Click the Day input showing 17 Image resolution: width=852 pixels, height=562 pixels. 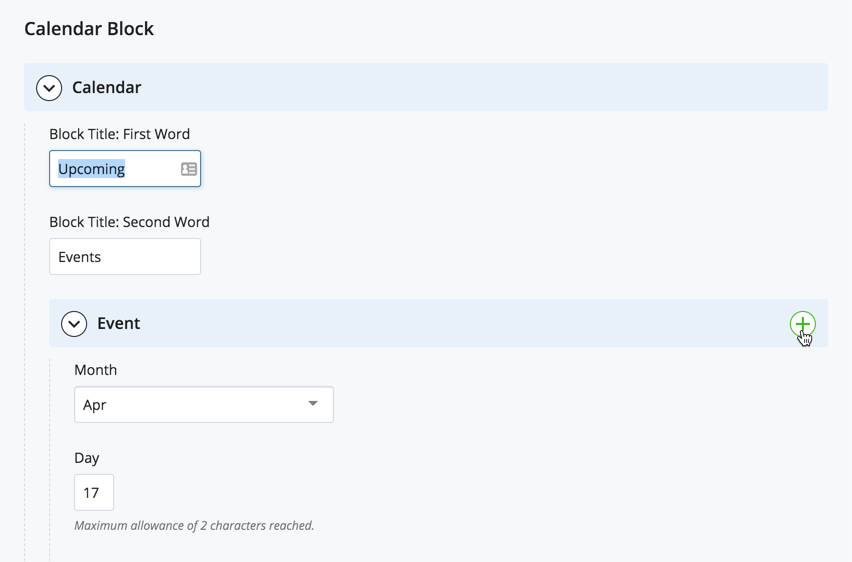tap(94, 492)
